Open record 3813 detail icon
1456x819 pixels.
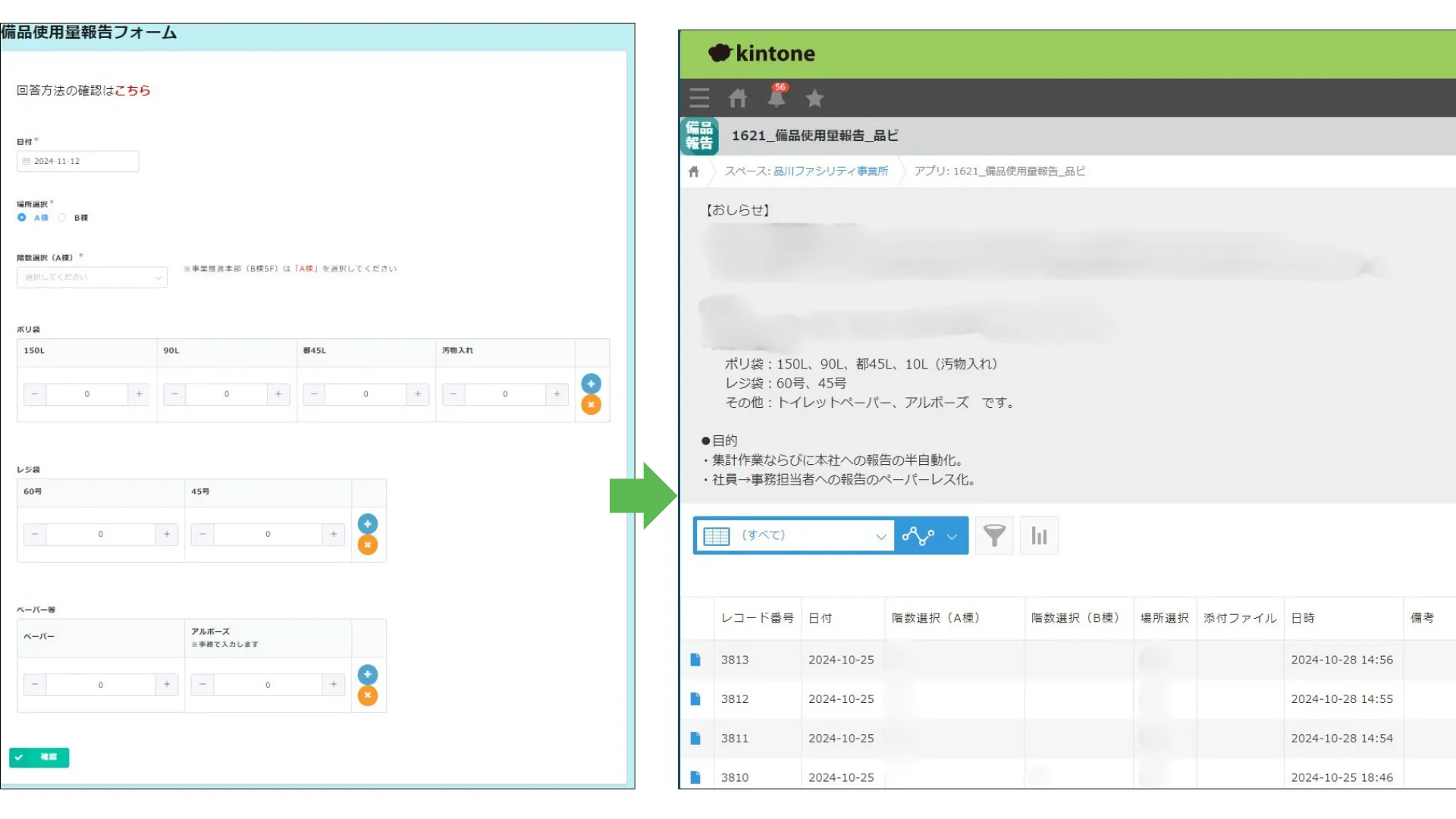tap(695, 660)
